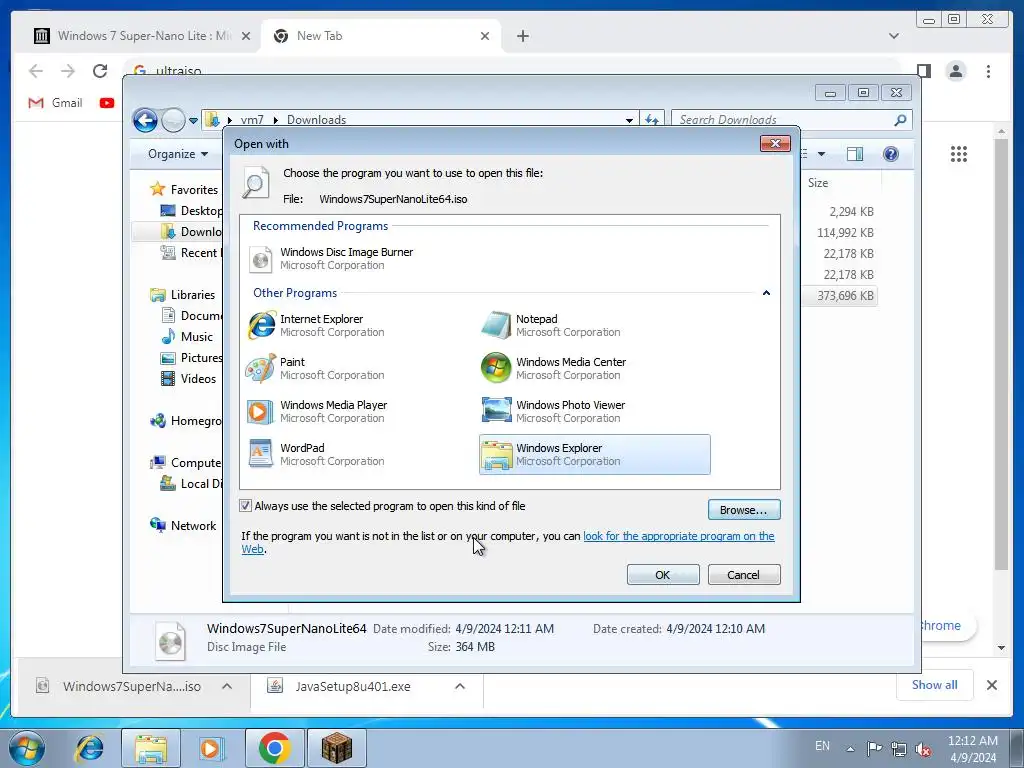Viewport: 1024px width, 768px height.
Task: Close the Open with dialog
Action: pyautogui.click(x=775, y=144)
